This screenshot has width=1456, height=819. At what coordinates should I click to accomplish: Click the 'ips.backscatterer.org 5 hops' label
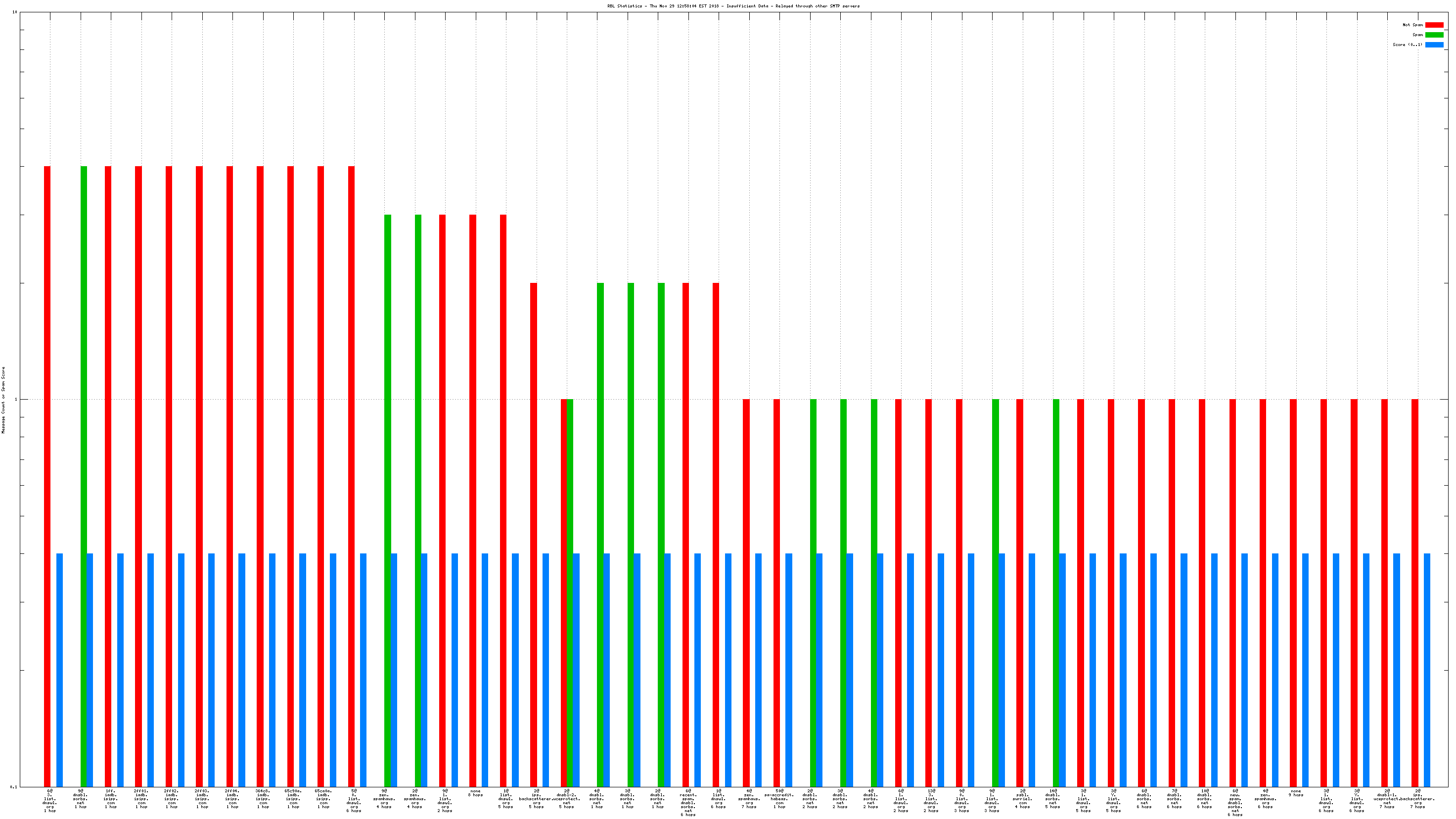536,799
